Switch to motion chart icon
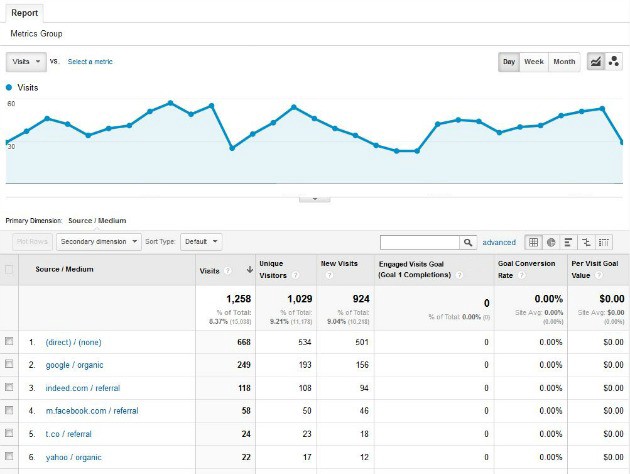The width and height of the screenshot is (630, 474). click(614, 62)
